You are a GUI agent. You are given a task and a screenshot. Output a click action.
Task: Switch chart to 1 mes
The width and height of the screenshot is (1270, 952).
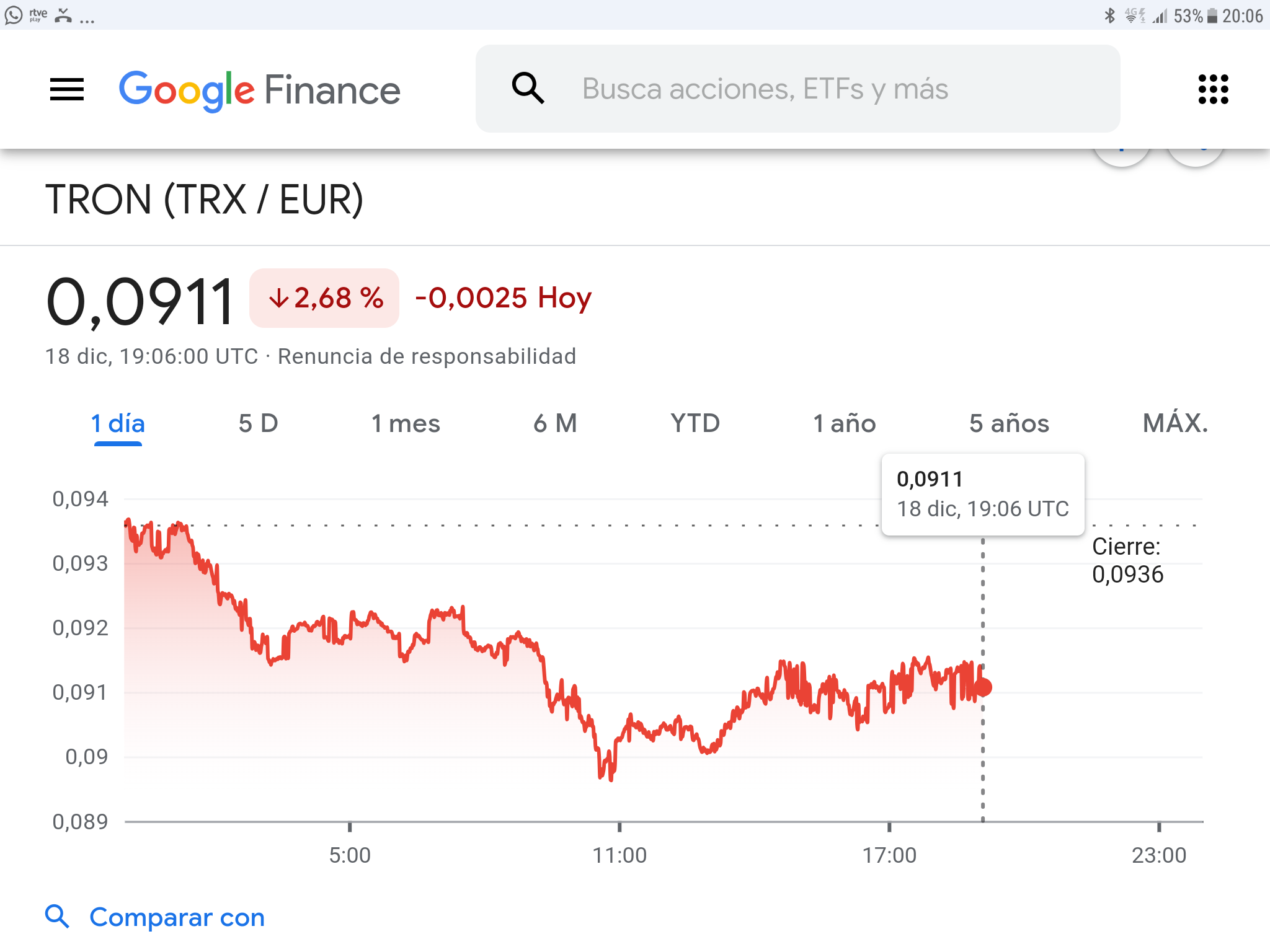406,424
